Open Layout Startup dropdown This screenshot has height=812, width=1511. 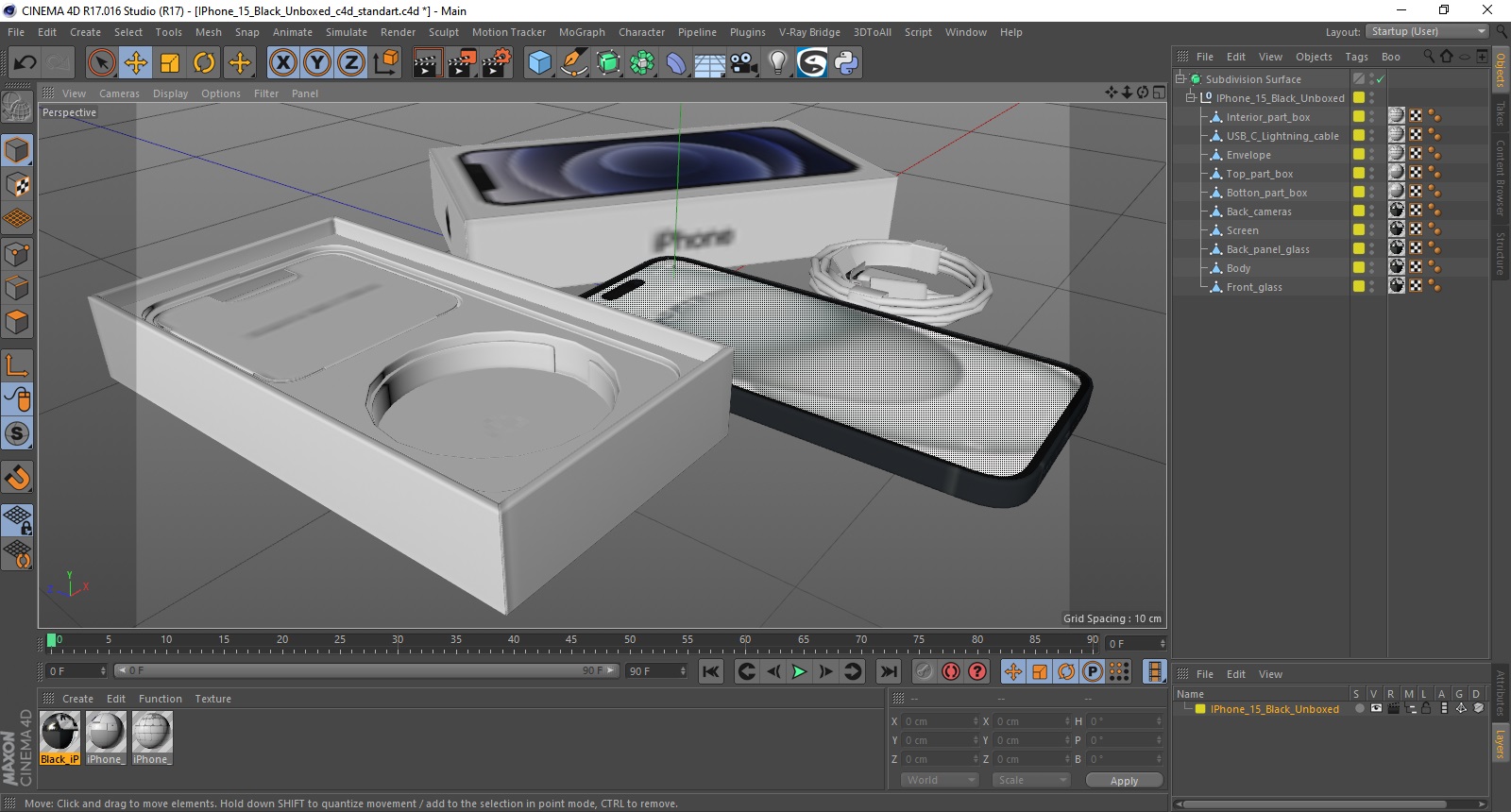pos(1428,31)
